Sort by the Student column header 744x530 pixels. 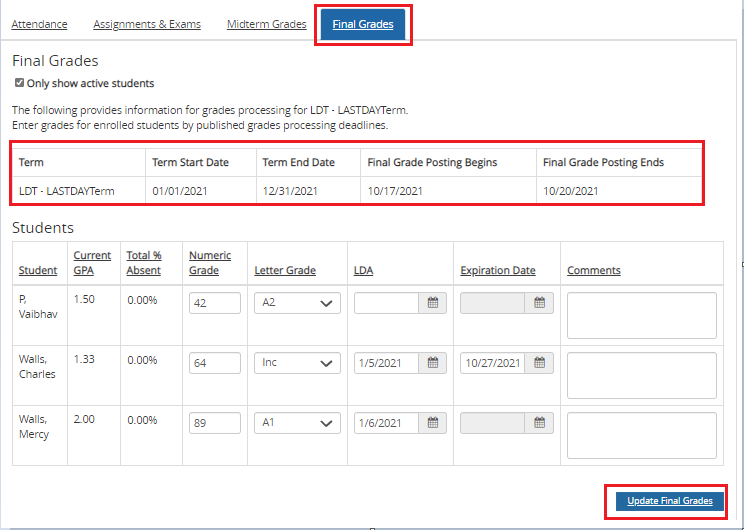pos(37,271)
